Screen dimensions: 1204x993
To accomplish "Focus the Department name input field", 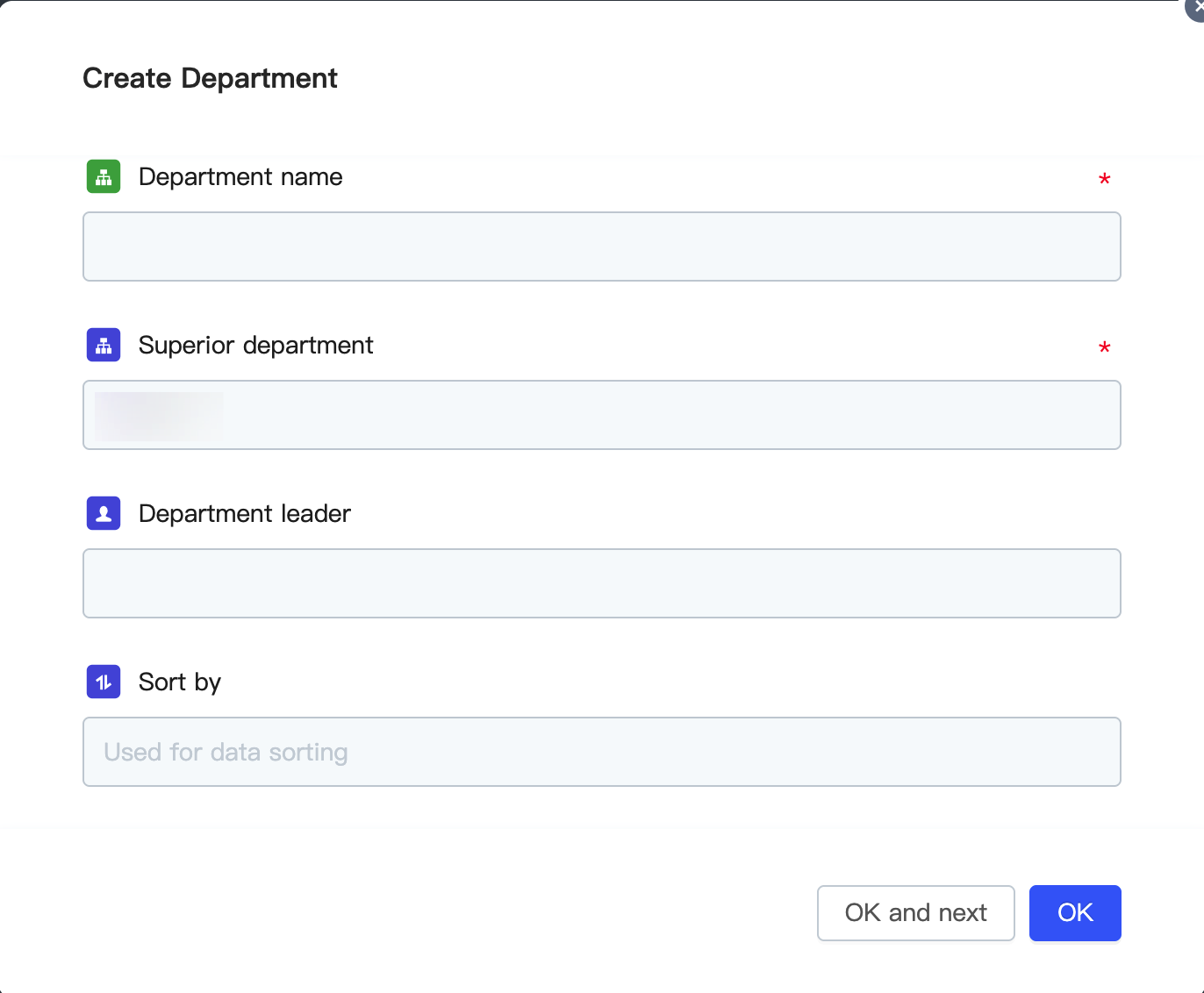I will point(601,246).
